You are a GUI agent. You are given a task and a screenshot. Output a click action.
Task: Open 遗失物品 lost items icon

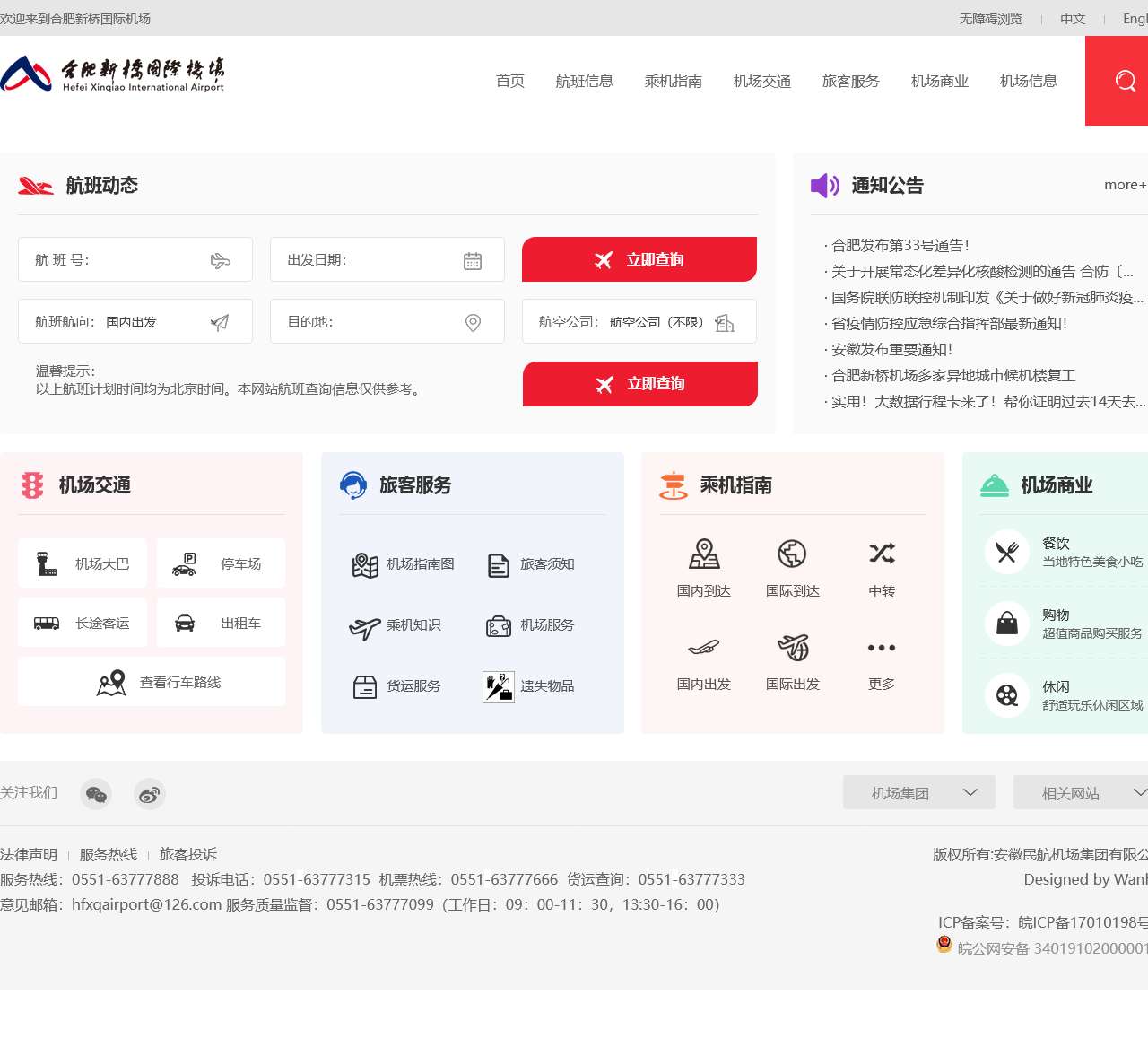click(x=499, y=687)
